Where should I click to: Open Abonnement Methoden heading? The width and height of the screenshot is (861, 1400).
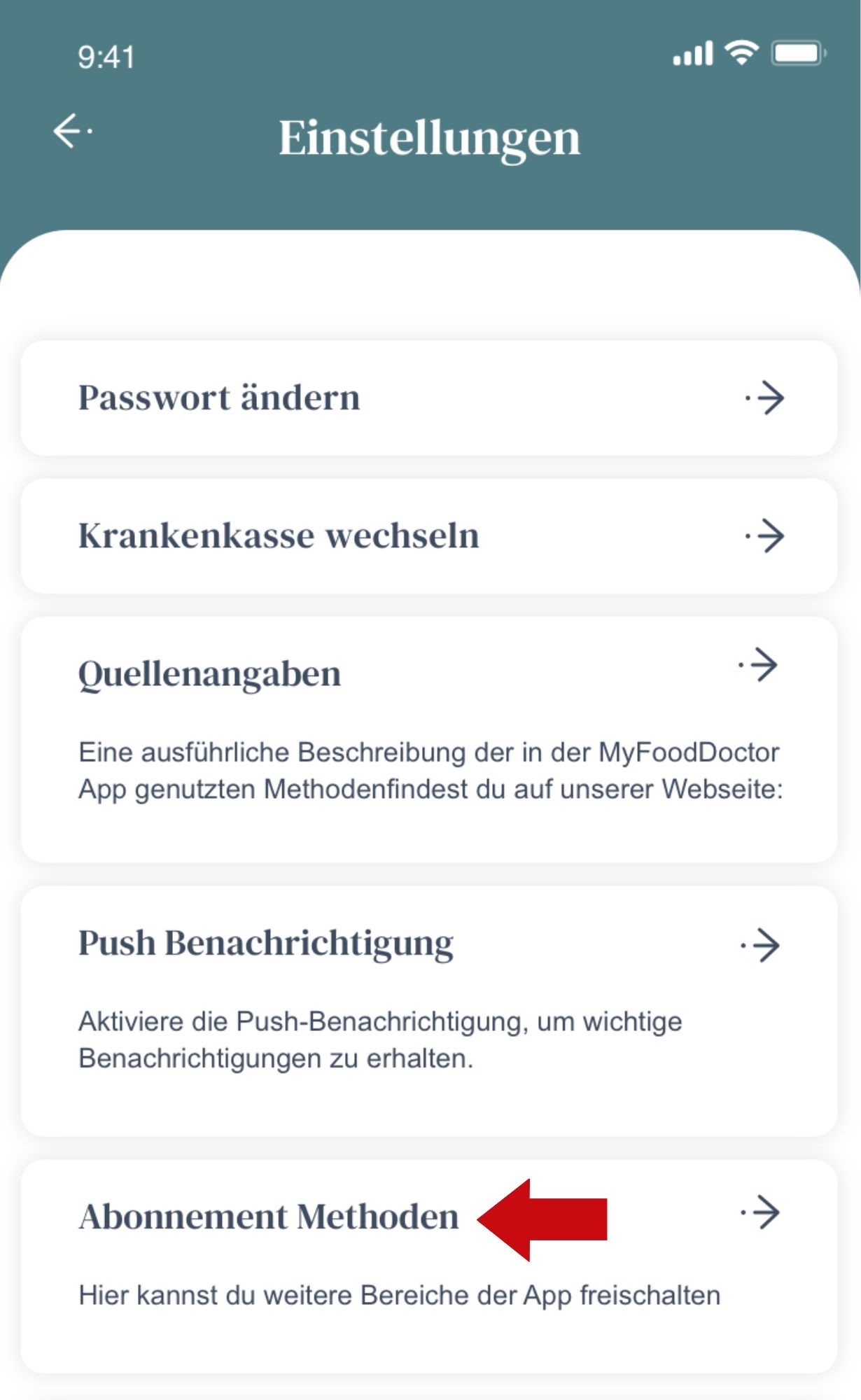[269, 1217]
